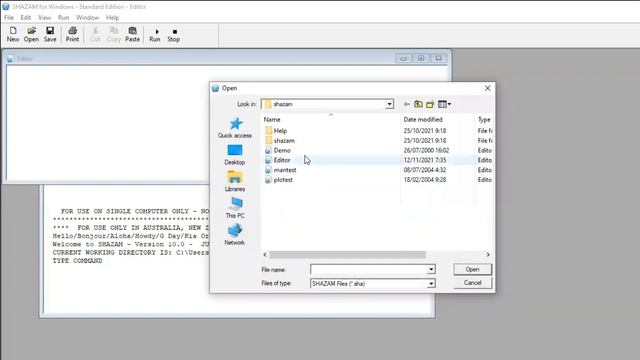640x360 pixels.
Task: Expand the Look in folder dropdown
Action: click(x=389, y=104)
